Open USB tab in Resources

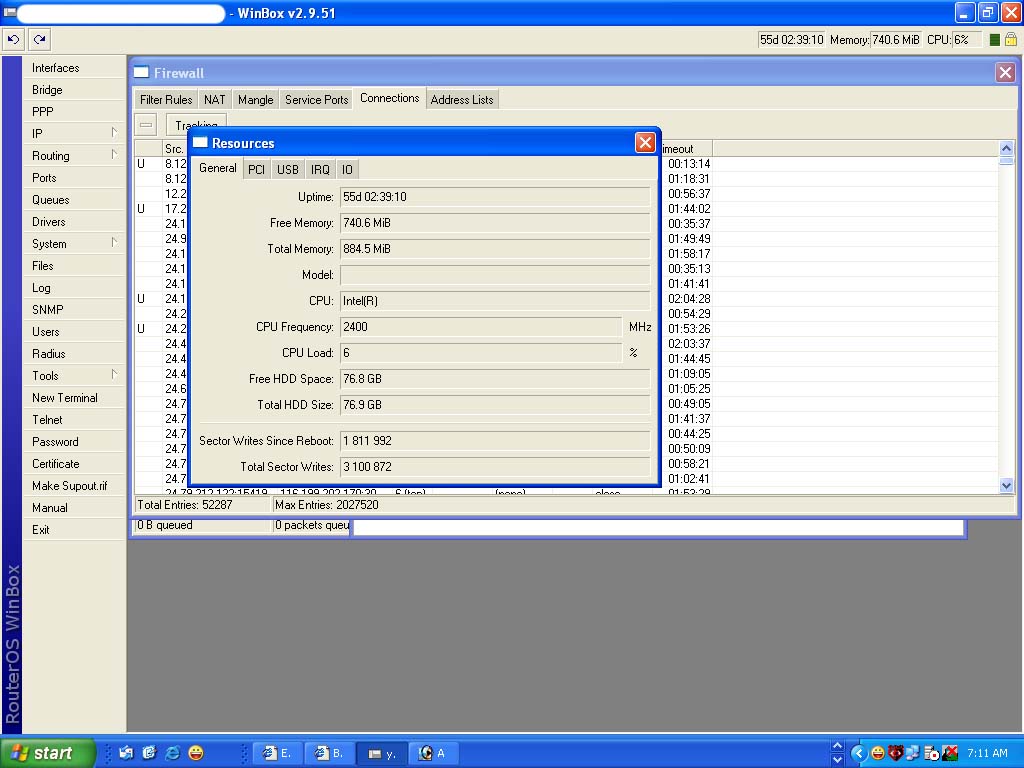[x=287, y=169]
